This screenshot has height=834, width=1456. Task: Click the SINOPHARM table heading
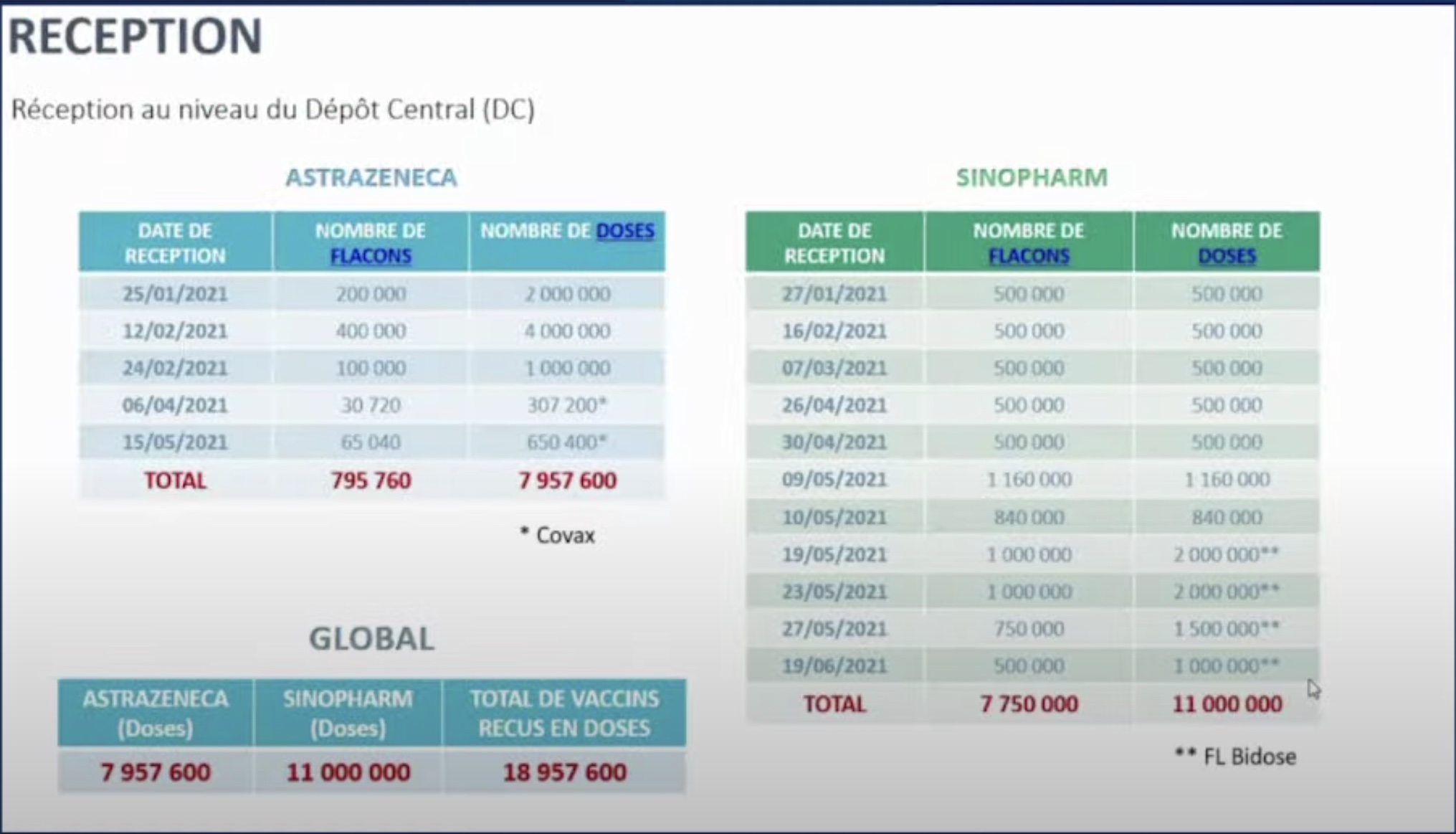(1031, 177)
